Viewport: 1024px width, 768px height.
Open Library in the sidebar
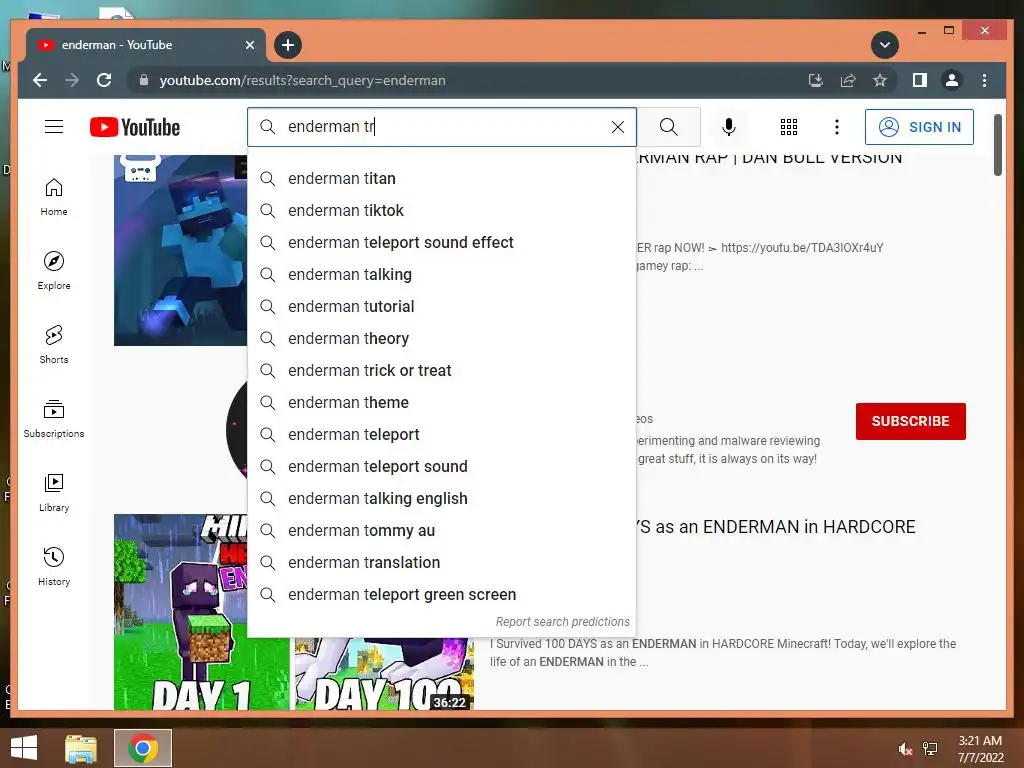[x=54, y=492]
